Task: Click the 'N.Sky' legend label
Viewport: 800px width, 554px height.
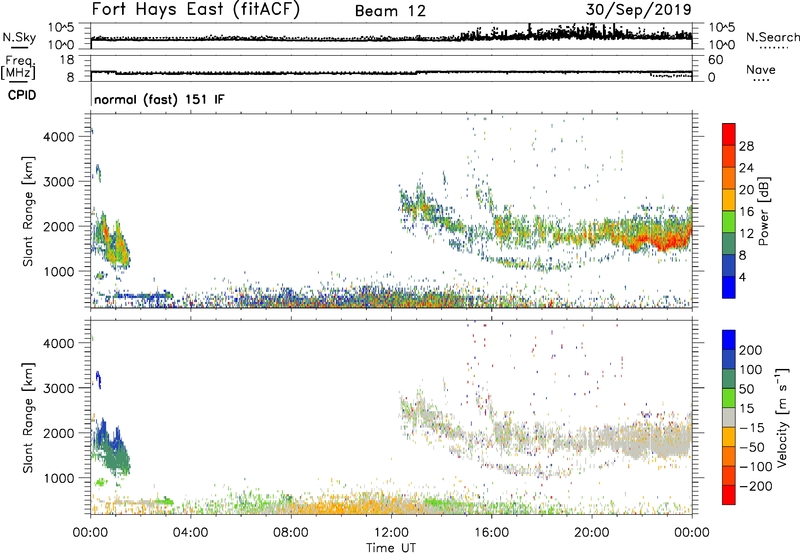Action: click(19, 37)
